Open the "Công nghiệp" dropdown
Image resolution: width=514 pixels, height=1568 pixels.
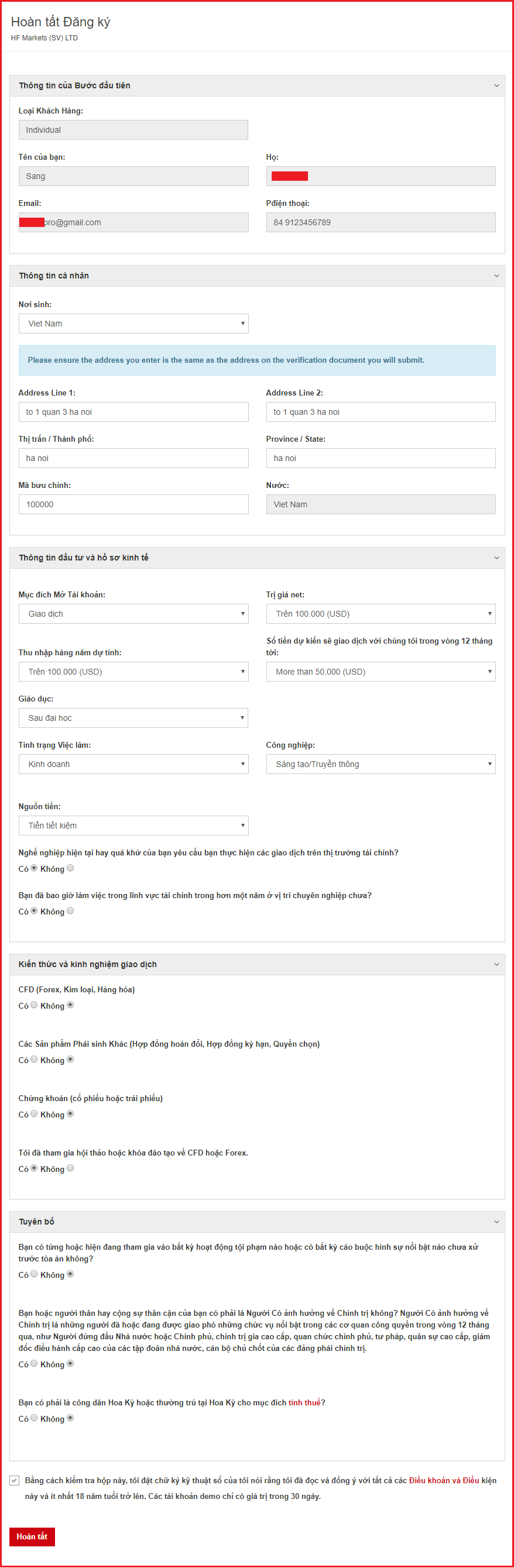381,765
